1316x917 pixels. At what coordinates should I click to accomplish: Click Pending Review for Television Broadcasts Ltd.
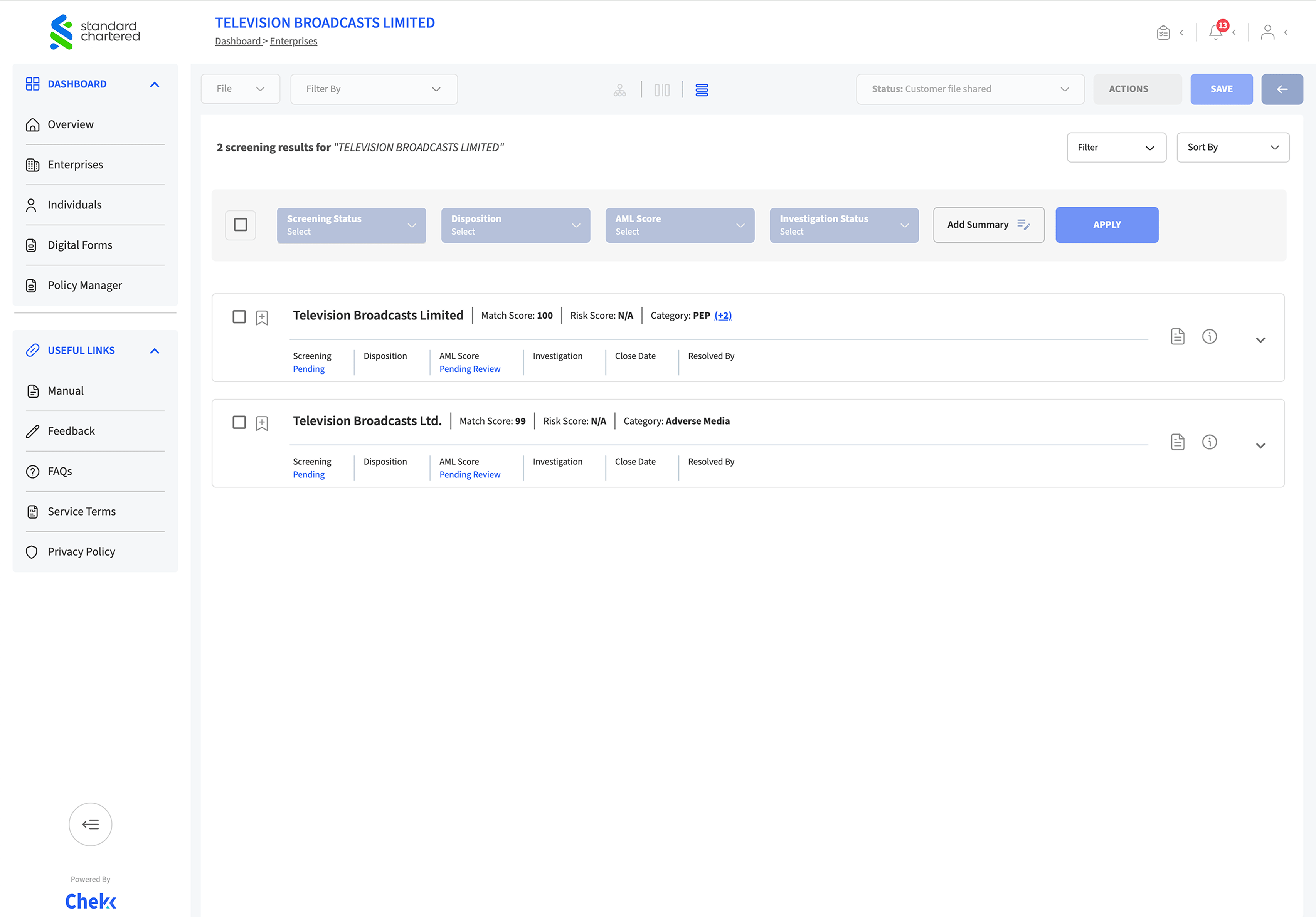pyautogui.click(x=470, y=474)
